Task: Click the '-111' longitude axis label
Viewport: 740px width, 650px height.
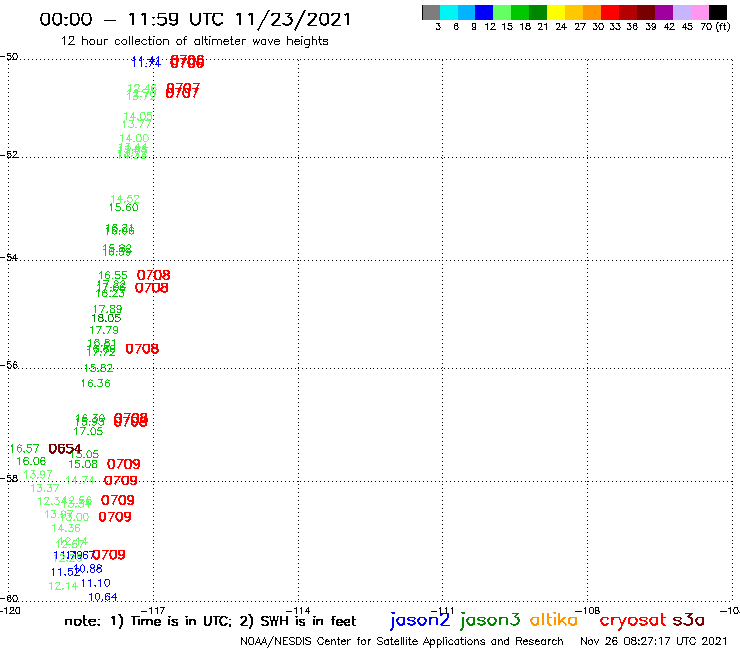Action: pyautogui.click(x=443, y=611)
